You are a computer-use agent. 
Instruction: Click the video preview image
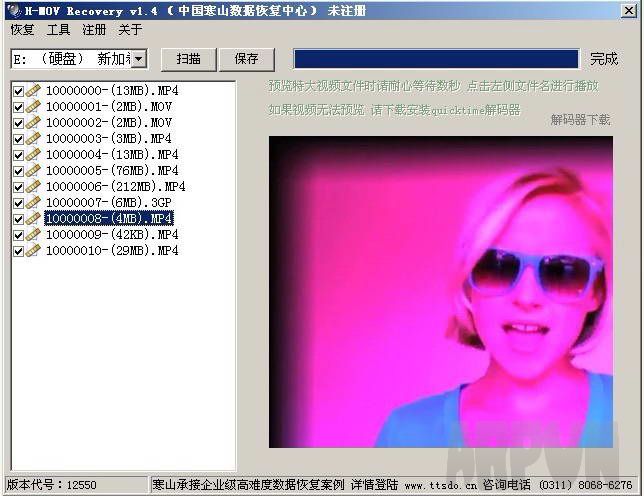point(441,292)
